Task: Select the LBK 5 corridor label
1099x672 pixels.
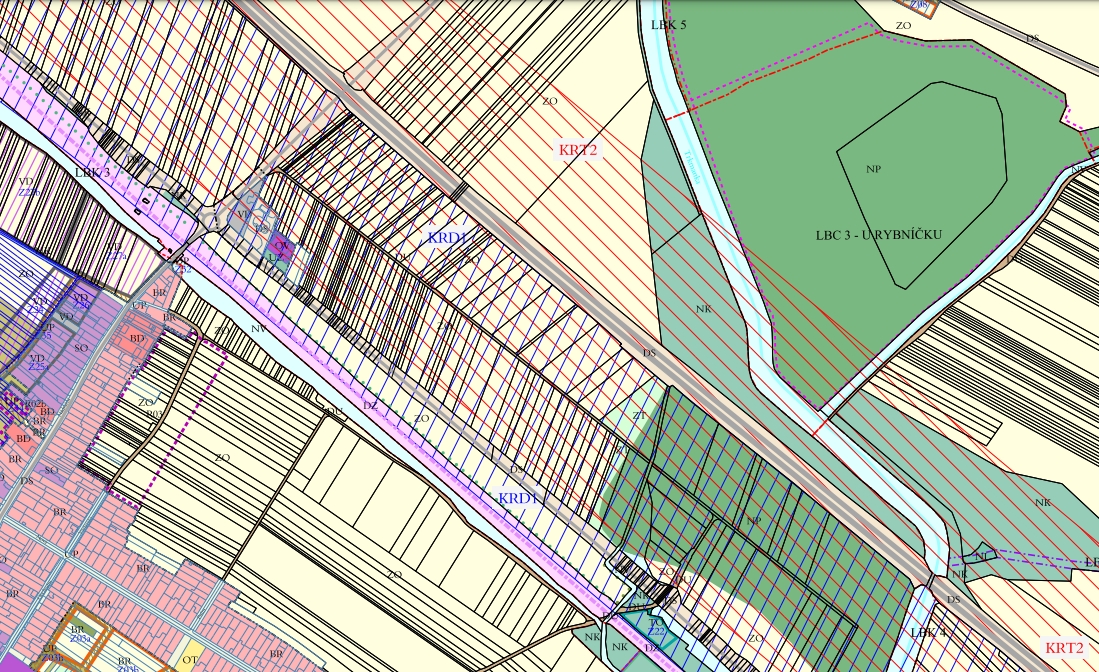Action: (668, 23)
